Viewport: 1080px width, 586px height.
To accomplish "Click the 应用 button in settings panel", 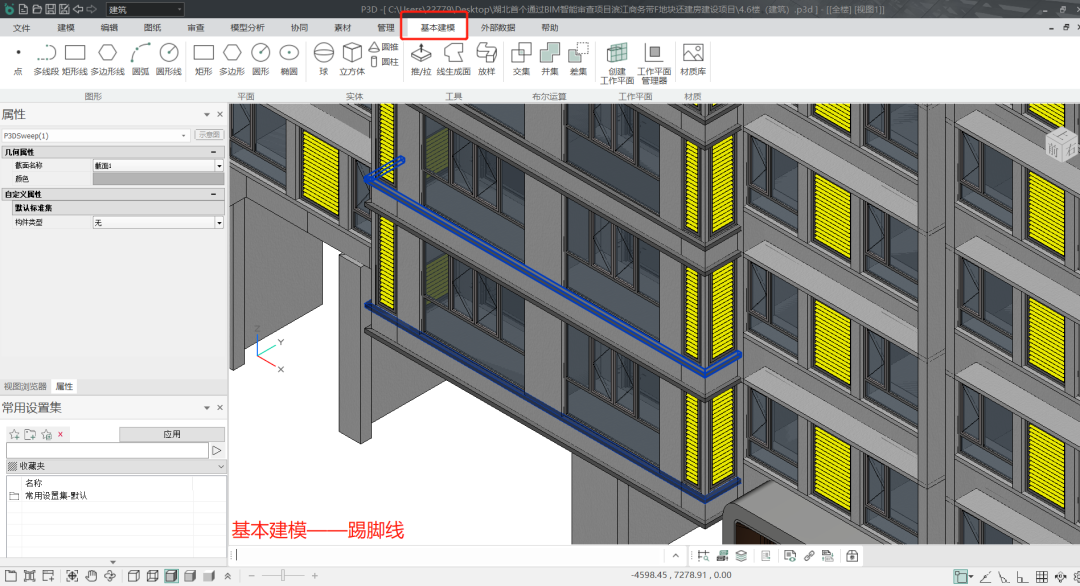I will pyautogui.click(x=172, y=434).
